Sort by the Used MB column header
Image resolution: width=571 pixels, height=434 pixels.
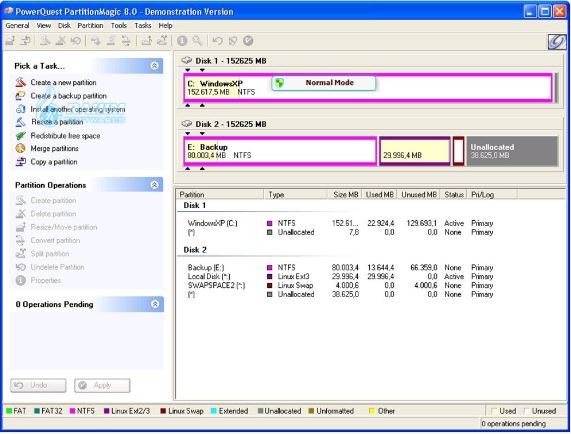379,194
